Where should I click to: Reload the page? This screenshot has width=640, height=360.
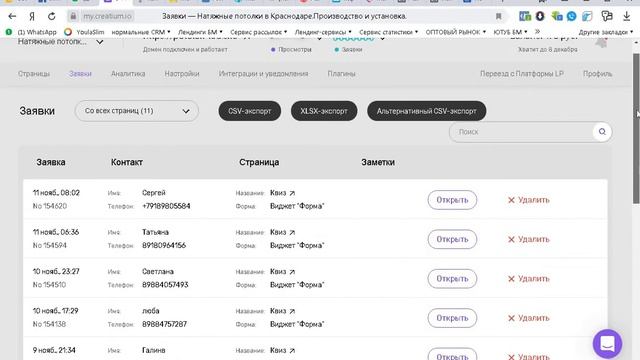(x=51, y=16)
